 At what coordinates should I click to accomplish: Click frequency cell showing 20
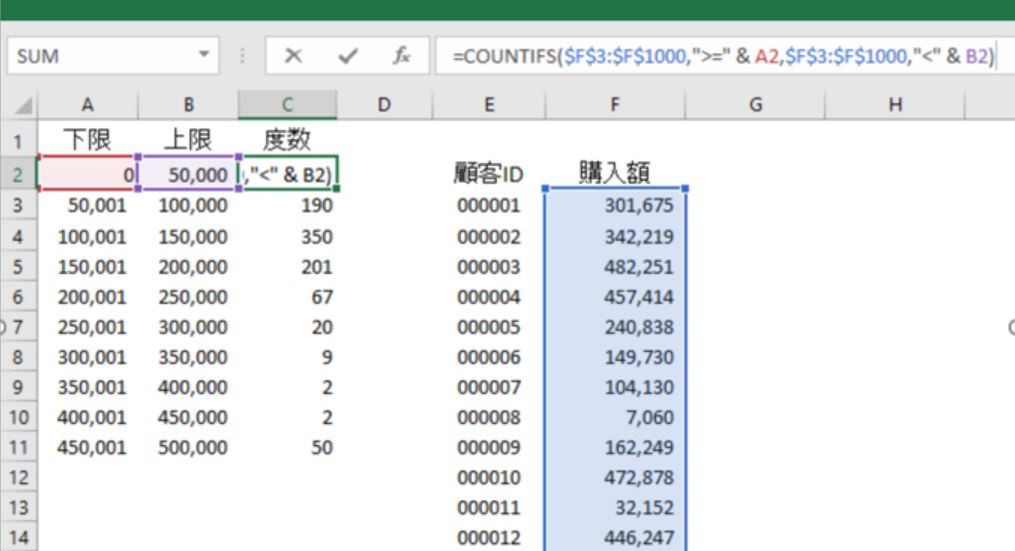[287, 327]
